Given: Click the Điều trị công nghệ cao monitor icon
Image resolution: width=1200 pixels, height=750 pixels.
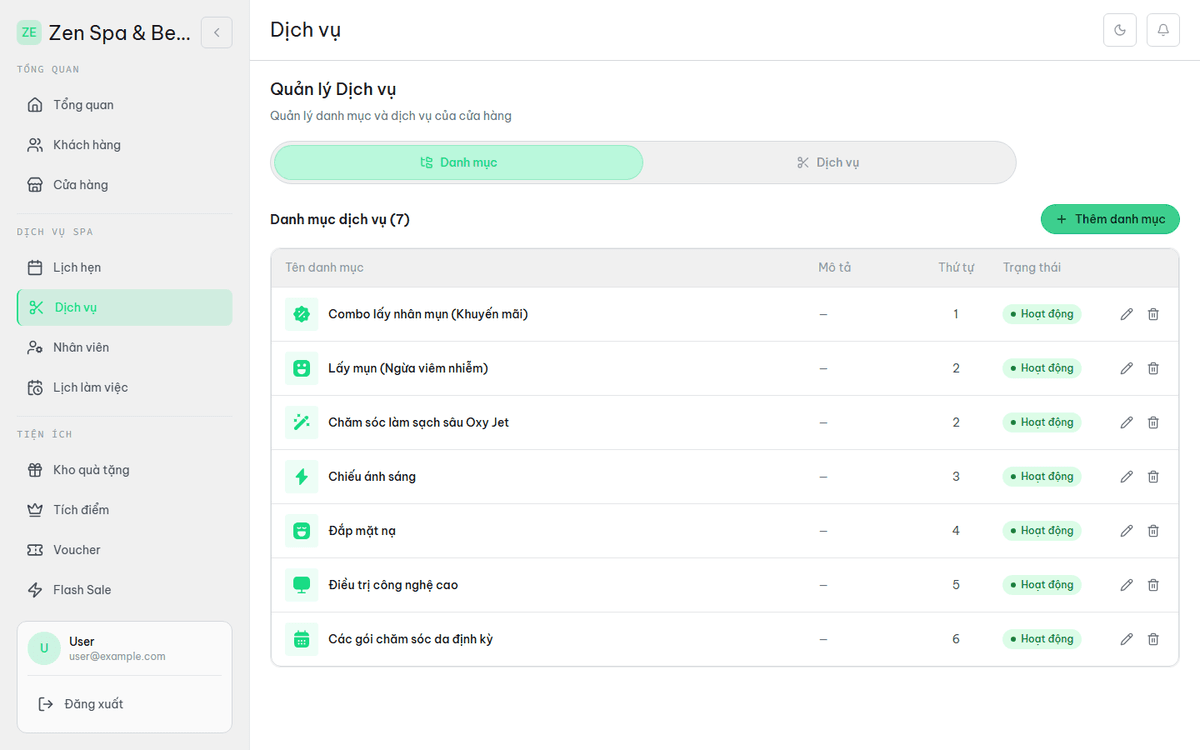Looking at the screenshot, I should (x=301, y=585).
